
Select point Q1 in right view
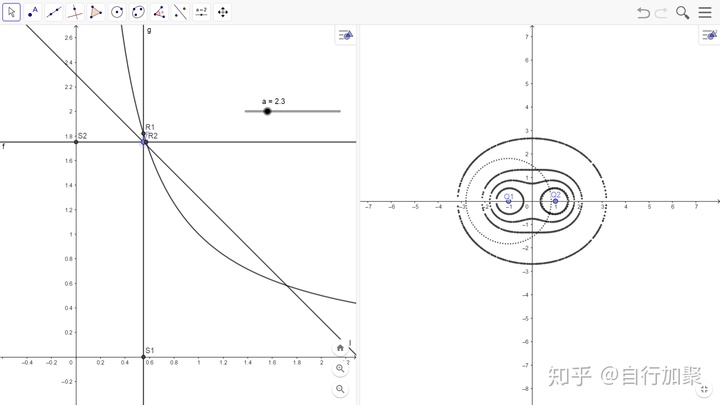click(x=508, y=201)
